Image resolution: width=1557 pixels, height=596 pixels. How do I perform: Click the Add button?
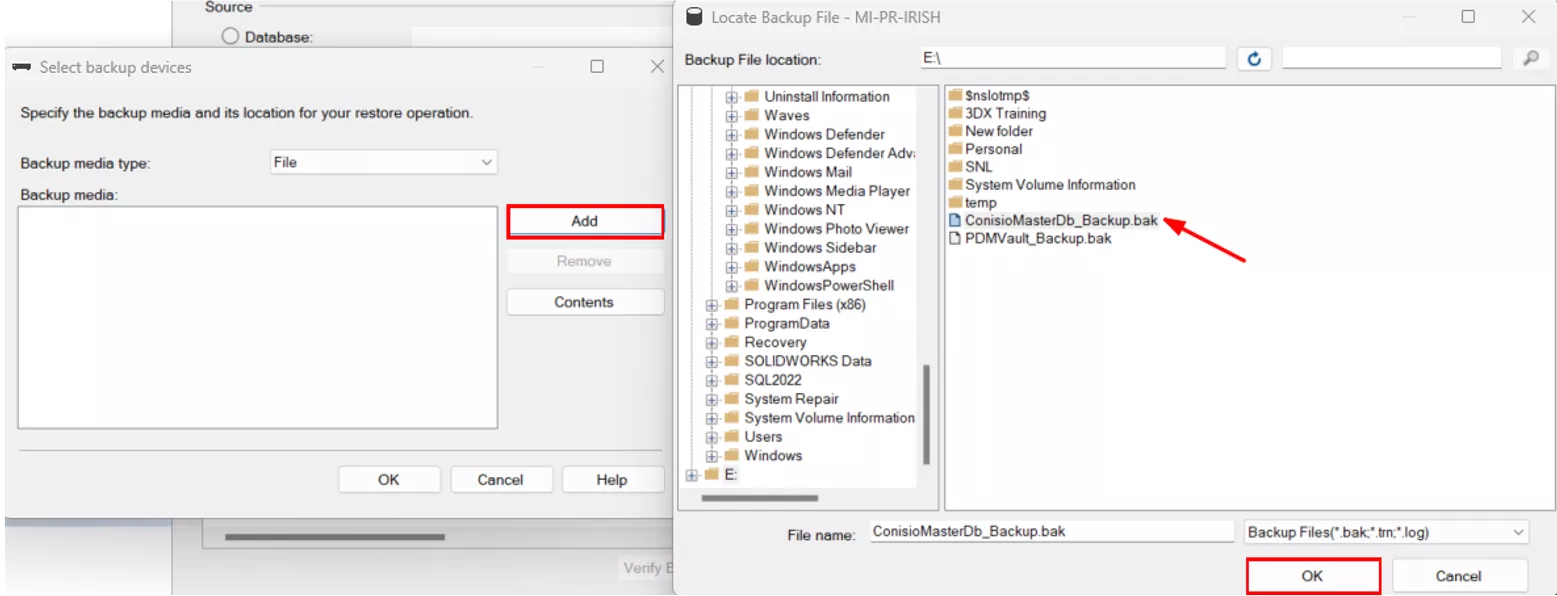click(584, 221)
